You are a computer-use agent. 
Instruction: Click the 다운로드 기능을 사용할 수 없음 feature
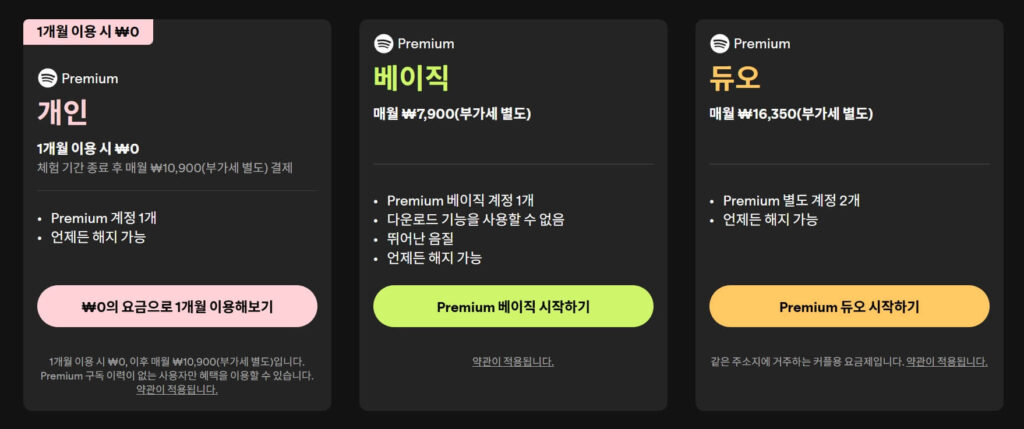pos(482,219)
